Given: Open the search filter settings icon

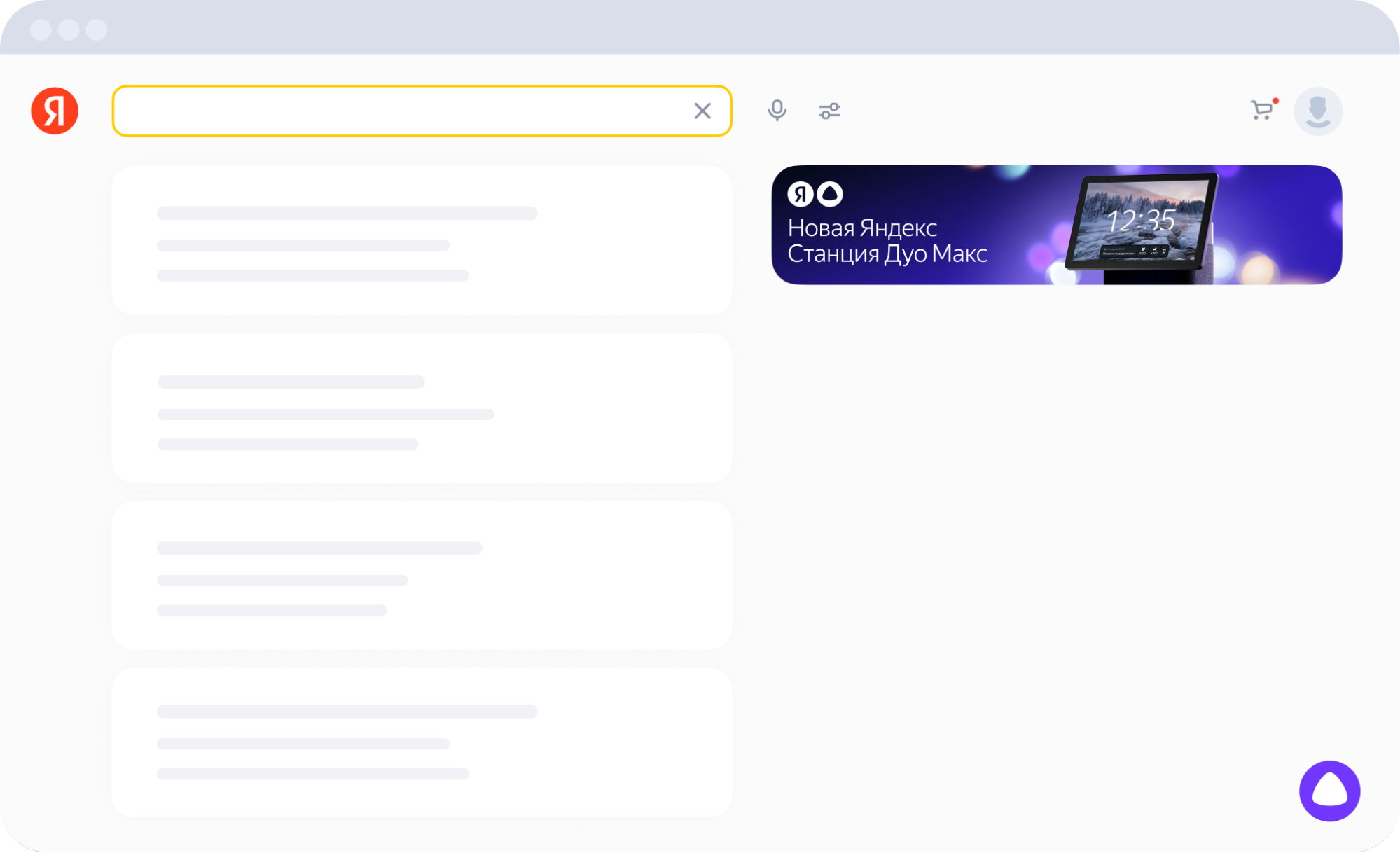Looking at the screenshot, I should tap(829, 111).
